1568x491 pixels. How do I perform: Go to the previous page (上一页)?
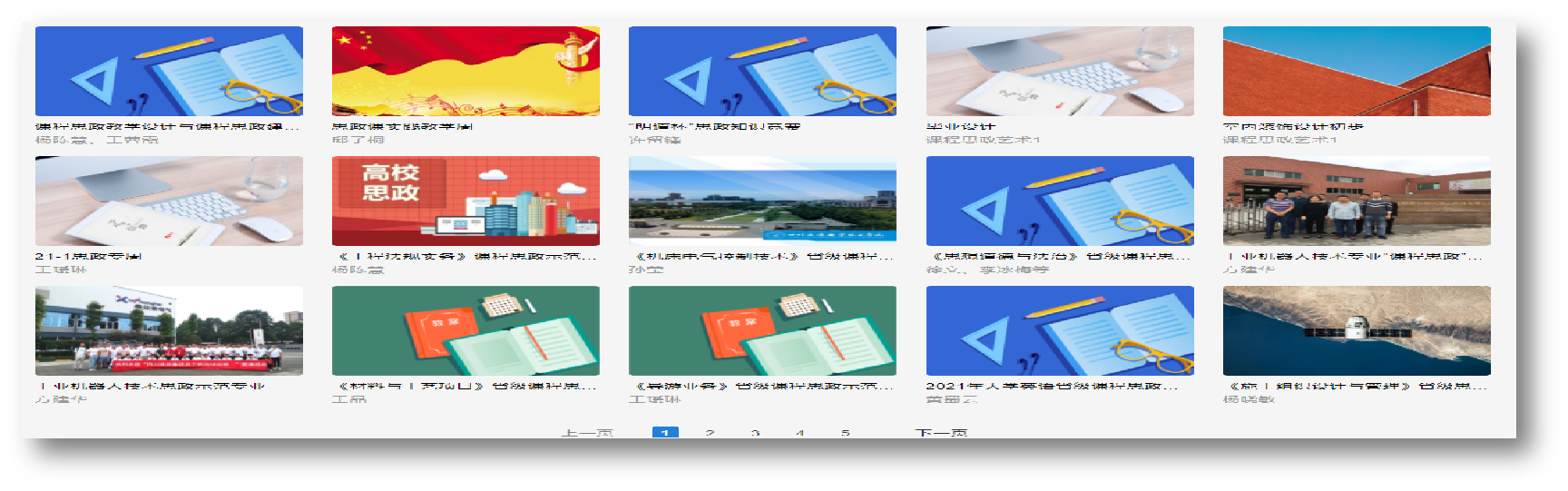587,433
